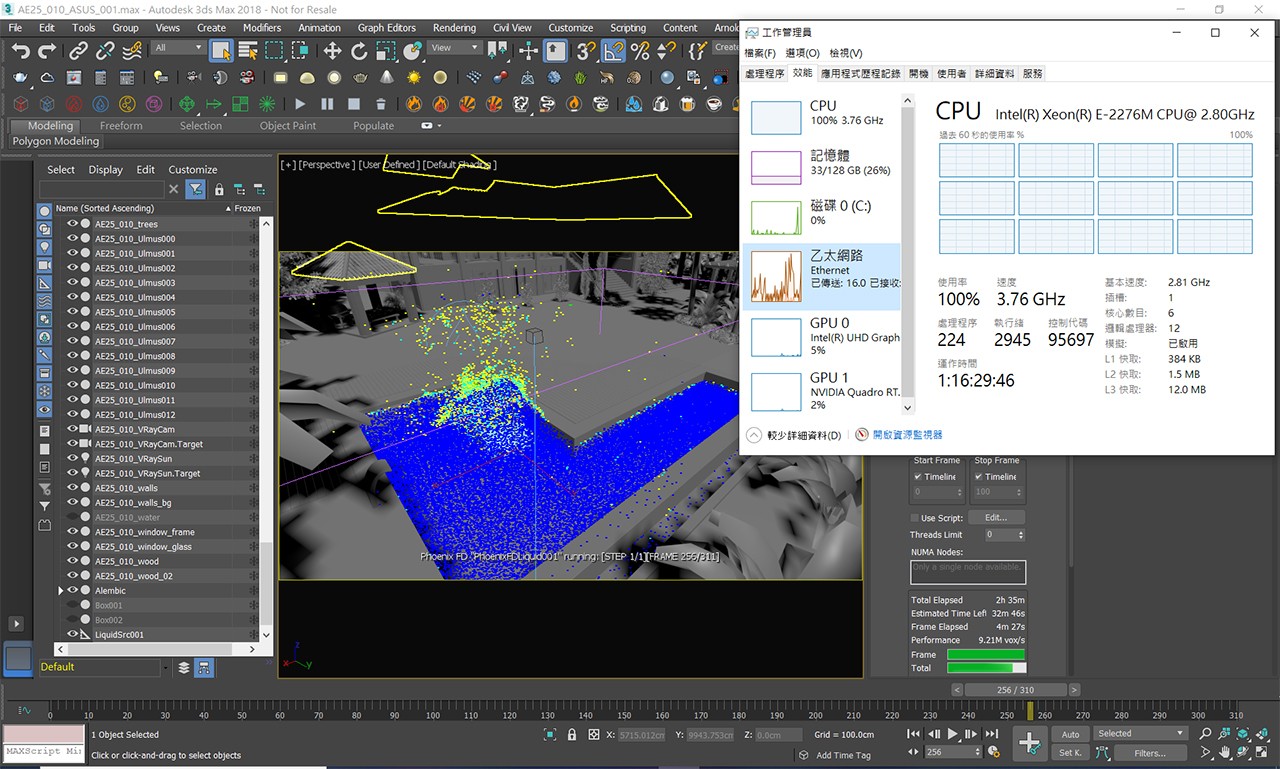Open the selection filter 'All' dropdown
This screenshot has height=769, width=1280.
click(x=178, y=48)
